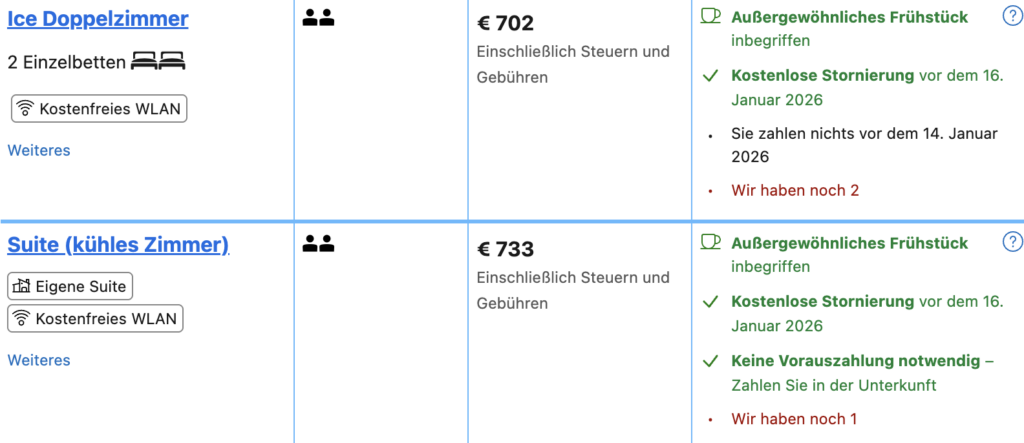
Task: Click the Eigene Suite badge icon
Action: 22,287
